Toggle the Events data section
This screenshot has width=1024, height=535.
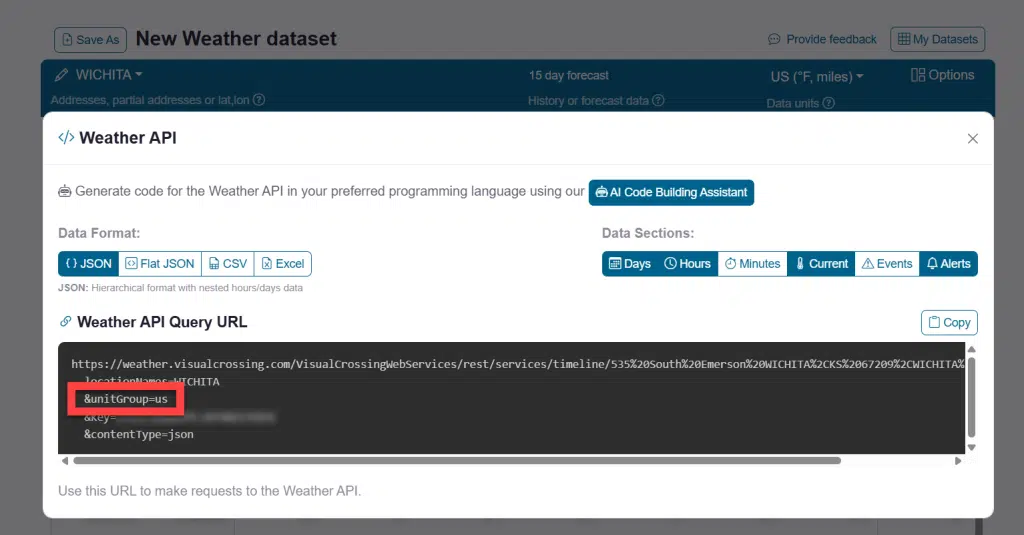pyautogui.click(x=887, y=264)
